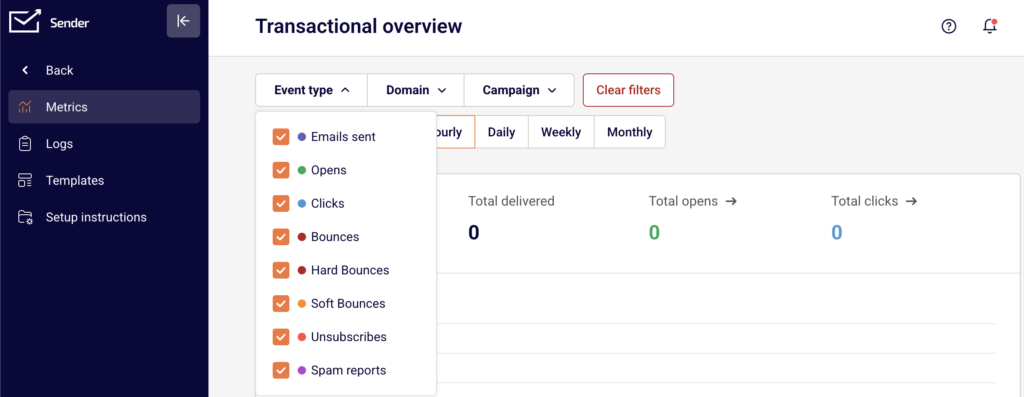Click the Spam reports label text
Image resolution: width=1024 pixels, height=397 pixels.
[349, 370]
